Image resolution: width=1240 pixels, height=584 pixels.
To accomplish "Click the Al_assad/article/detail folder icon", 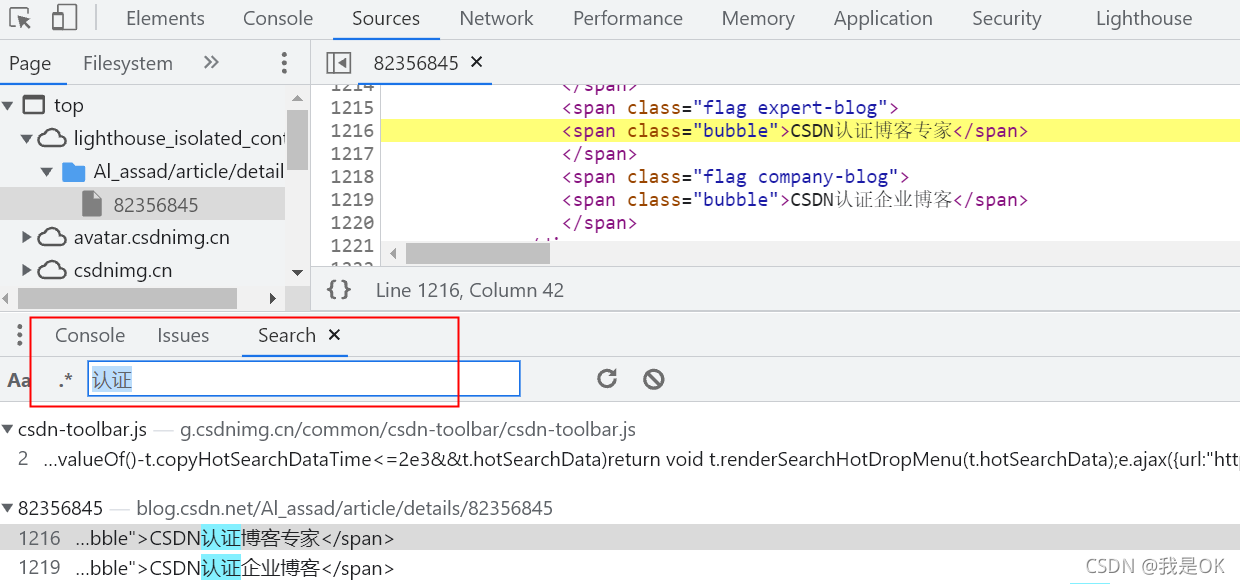I will (x=73, y=171).
